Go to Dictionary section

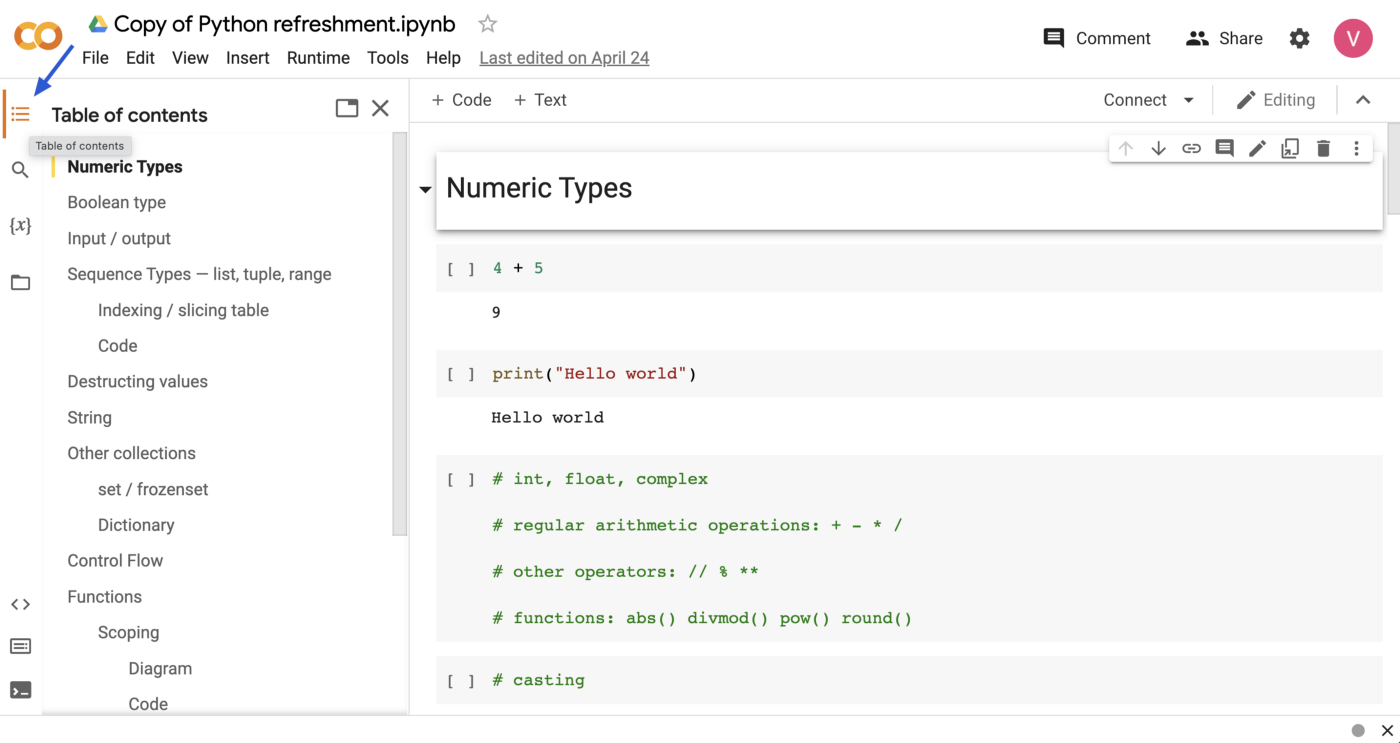pyautogui.click(x=136, y=525)
